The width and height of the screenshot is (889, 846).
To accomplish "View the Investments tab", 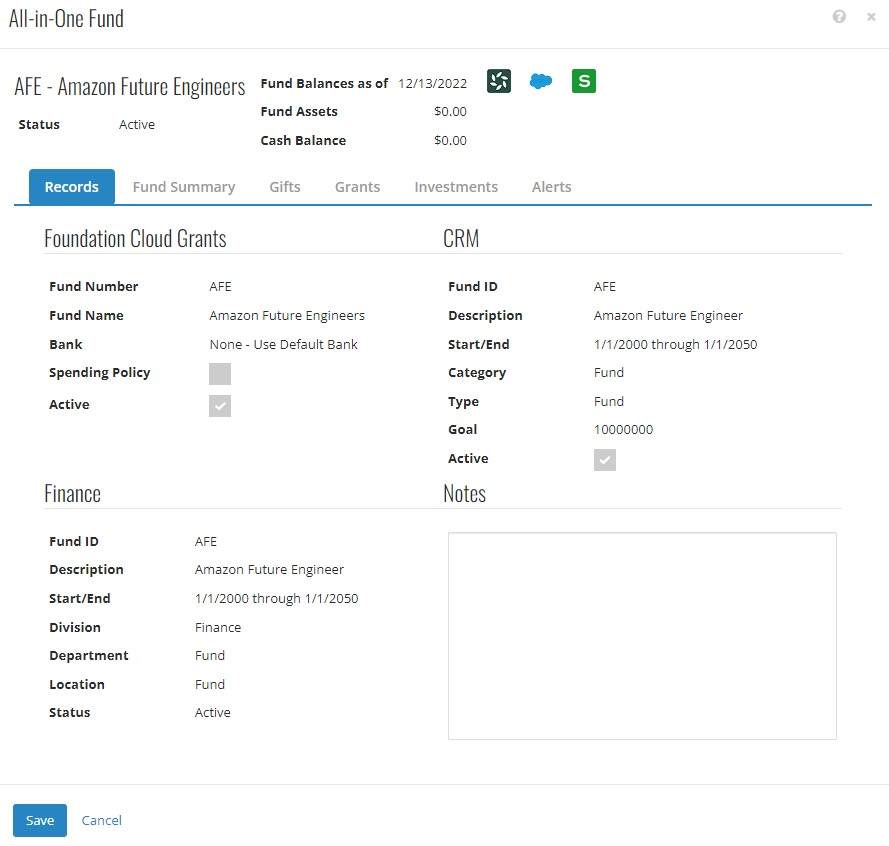I will [456, 187].
